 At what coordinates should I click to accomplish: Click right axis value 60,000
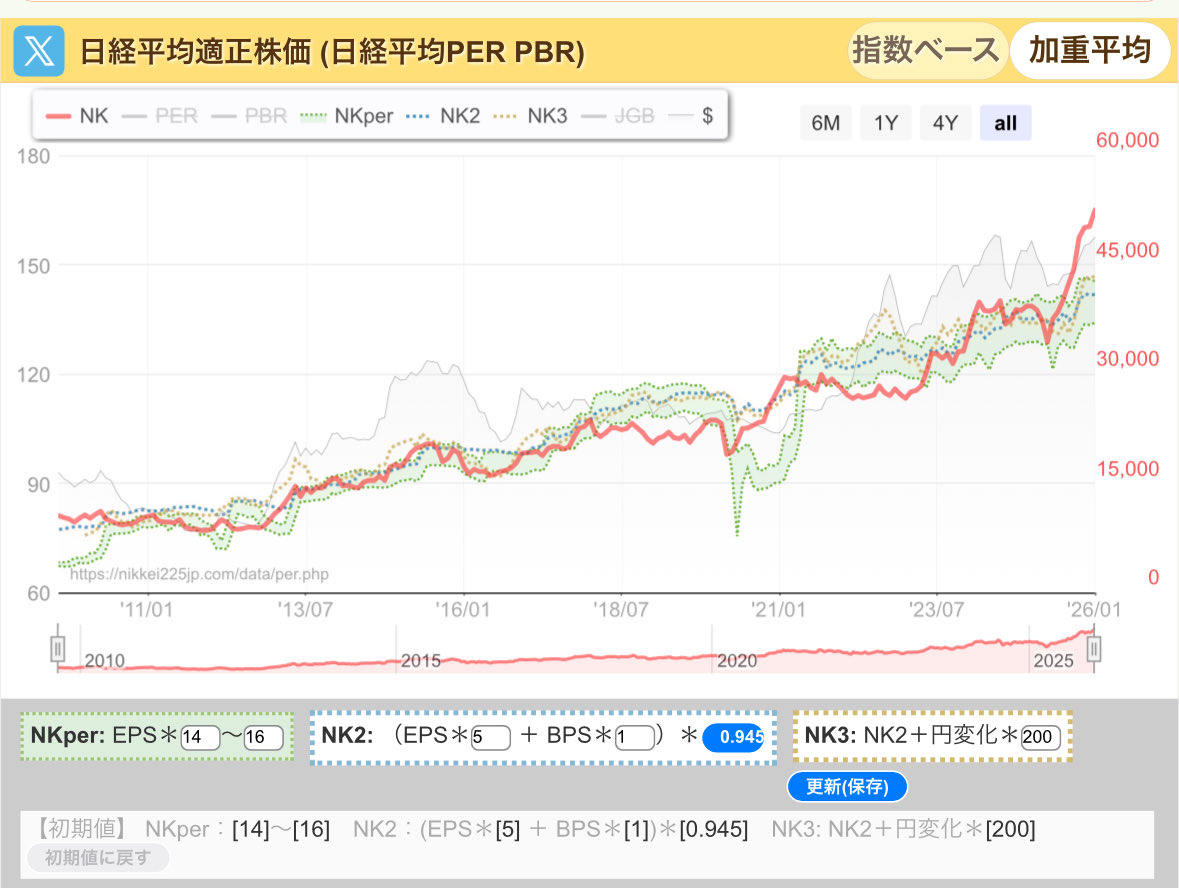(x=1127, y=140)
